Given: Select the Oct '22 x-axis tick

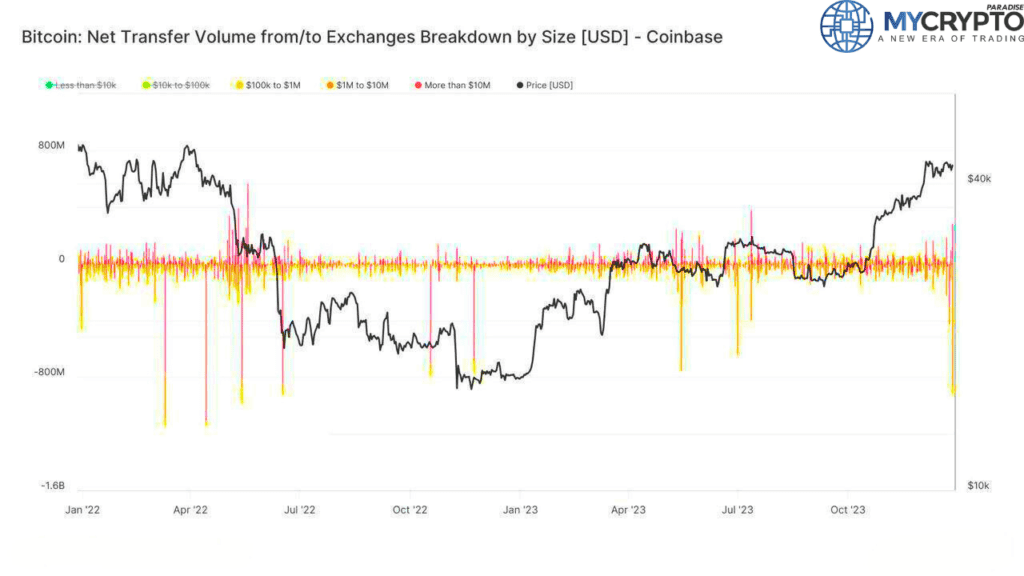Looking at the screenshot, I should tap(409, 510).
